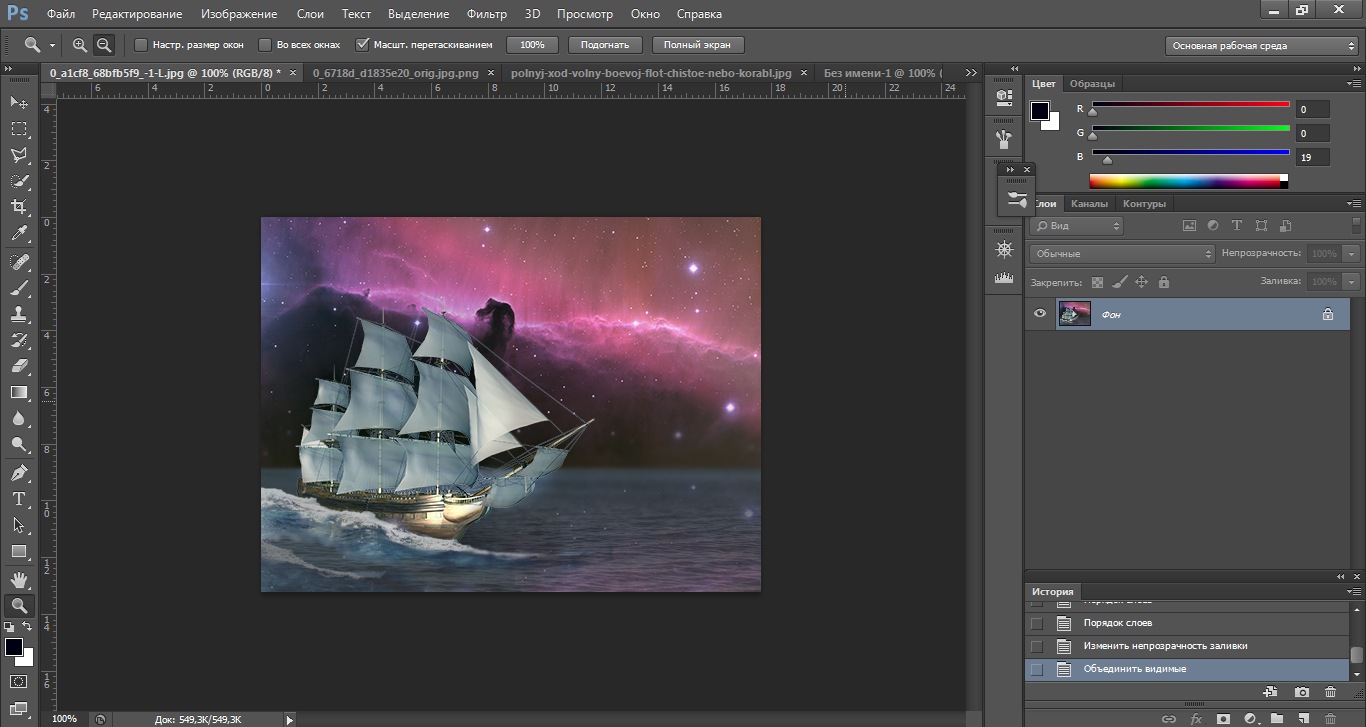Toggle Quick Mask mode button
The image size is (1366, 727).
[x=19, y=681]
